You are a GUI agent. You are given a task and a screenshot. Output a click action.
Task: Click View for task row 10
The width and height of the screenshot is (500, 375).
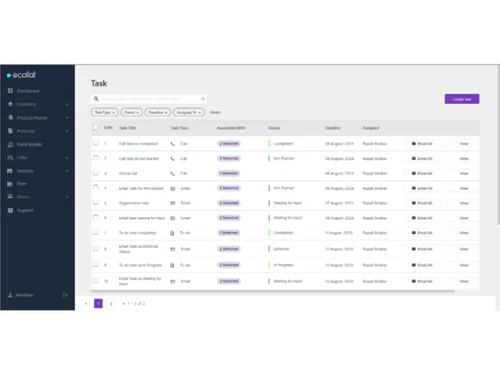pyautogui.click(x=464, y=281)
